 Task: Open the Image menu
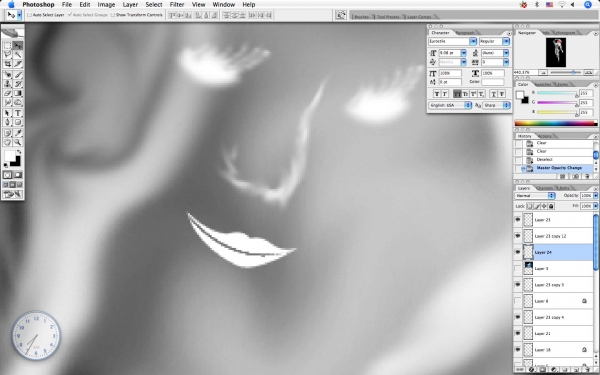click(x=106, y=5)
